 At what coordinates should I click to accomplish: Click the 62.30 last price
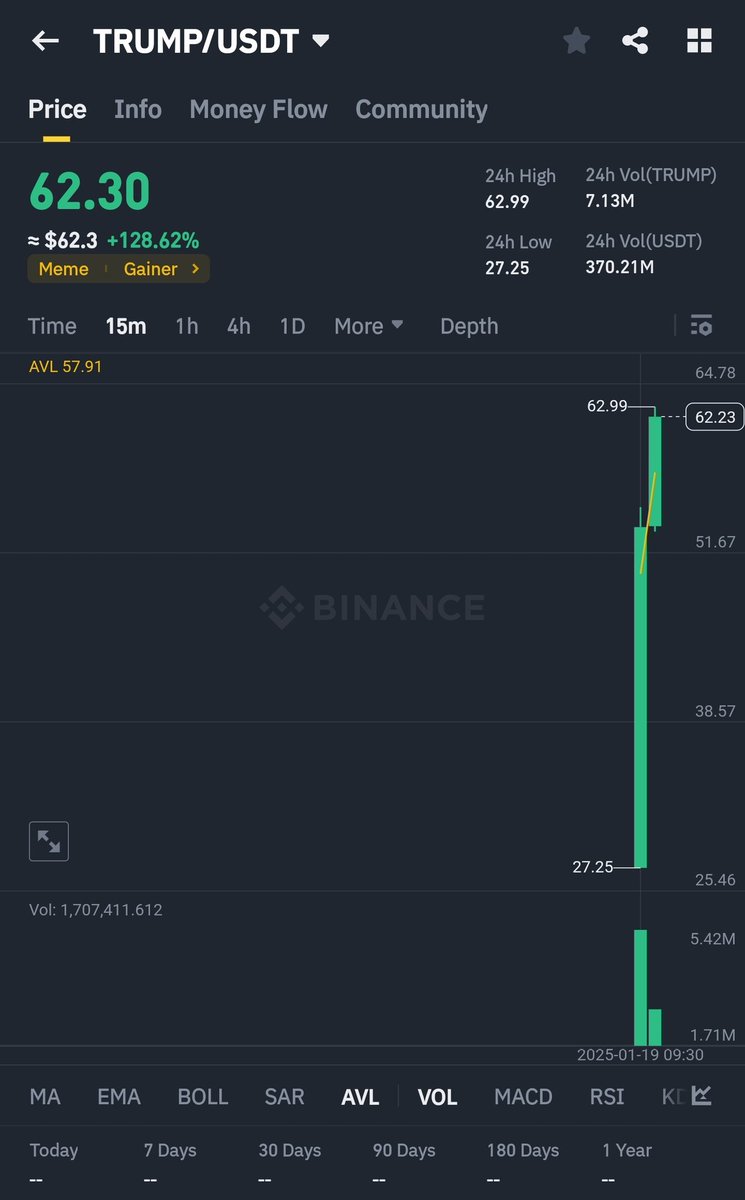[89, 191]
